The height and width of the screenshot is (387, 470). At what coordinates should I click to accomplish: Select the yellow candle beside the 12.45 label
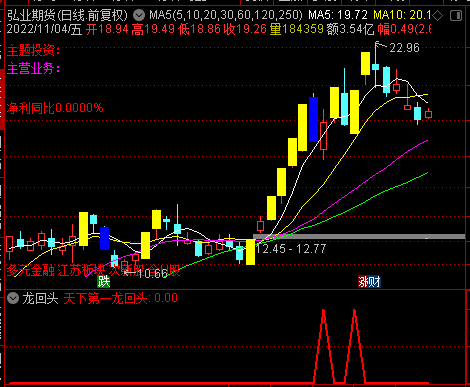pos(250,252)
